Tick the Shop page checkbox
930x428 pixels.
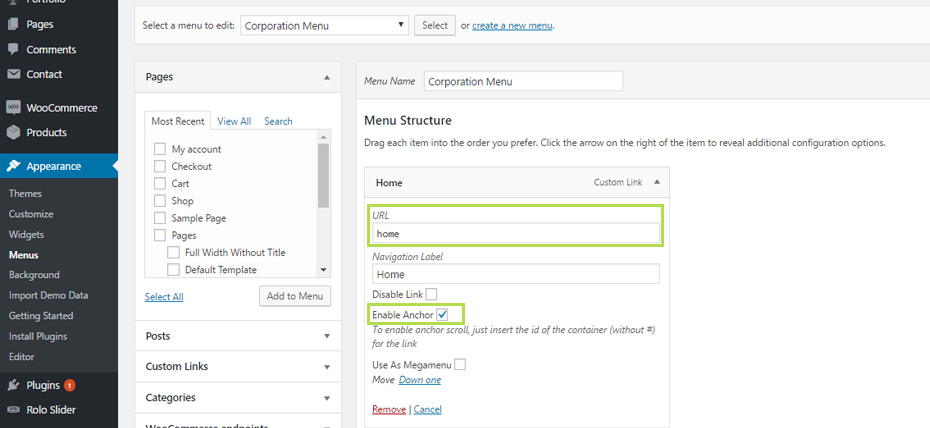coord(160,200)
